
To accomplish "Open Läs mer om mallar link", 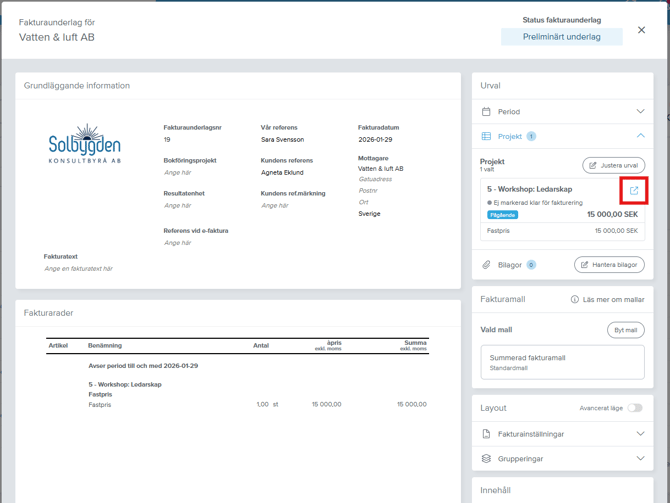I will [x=614, y=299].
